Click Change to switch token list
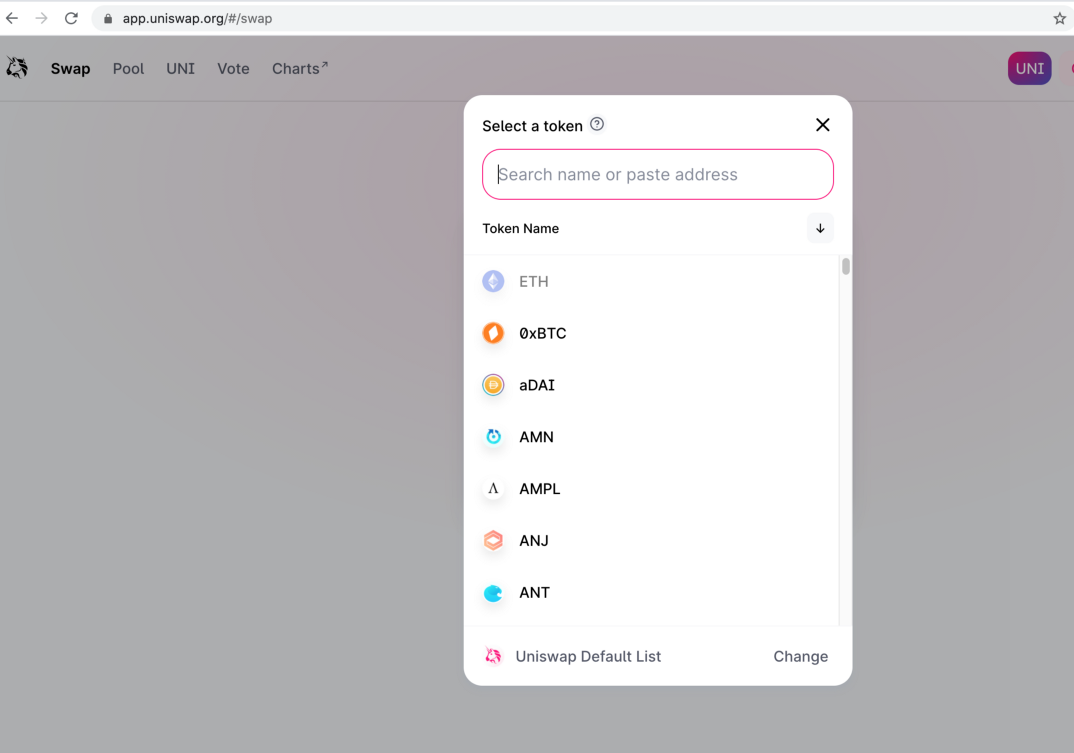Viewport: 1074px width, 753px height. 801,656
